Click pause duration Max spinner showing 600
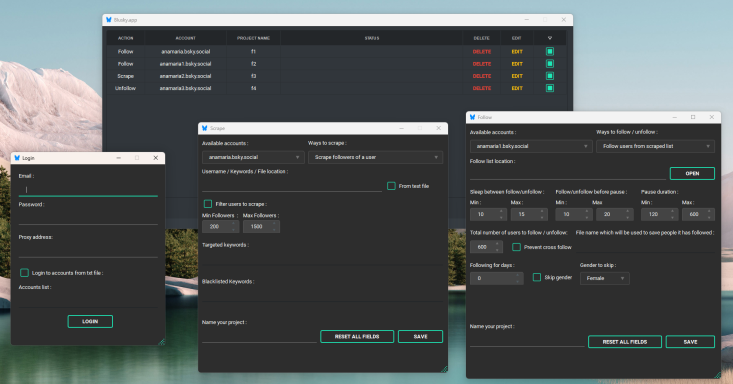Viewport: 733px width, 384px height. [698, 214]
